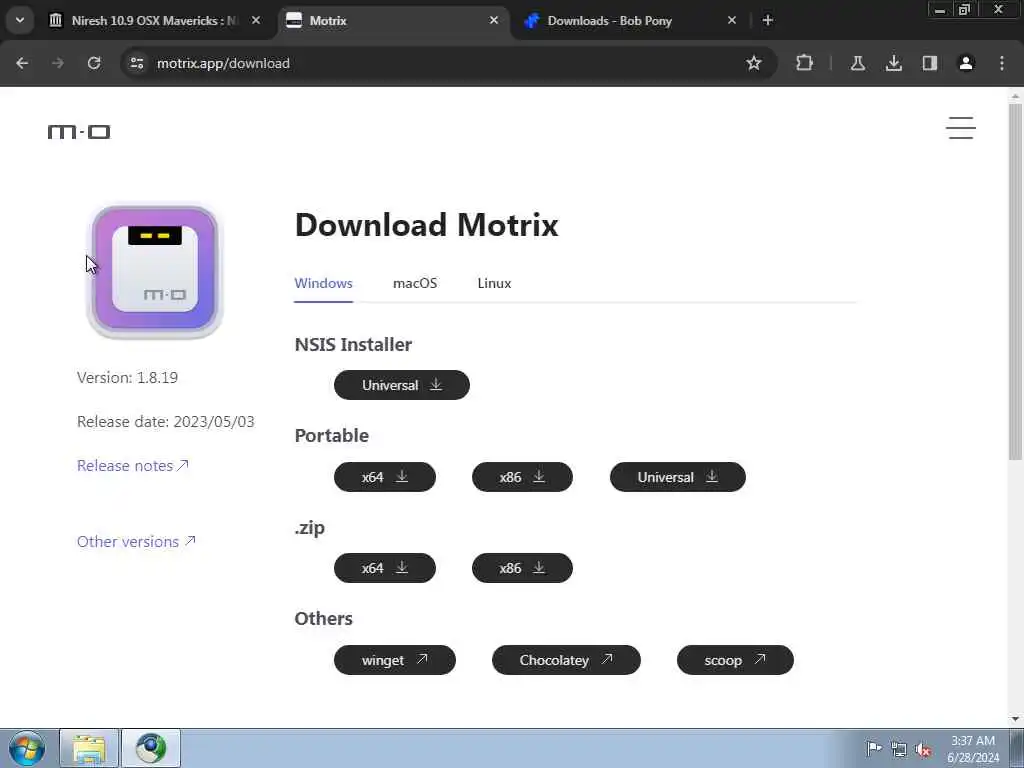Select the macOS platform tab
1024x768 pixels.
pos(415,283)
